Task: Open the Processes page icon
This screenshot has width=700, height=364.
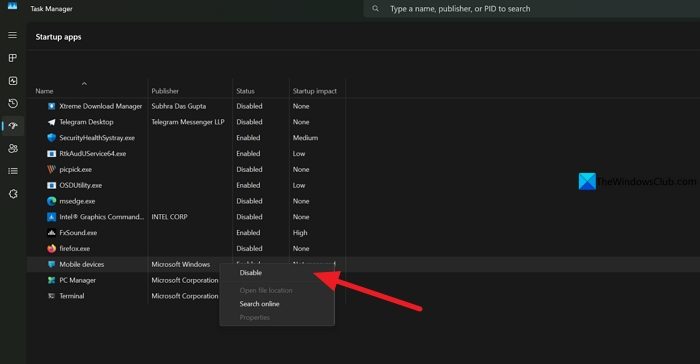Action: tap(12, 58)
